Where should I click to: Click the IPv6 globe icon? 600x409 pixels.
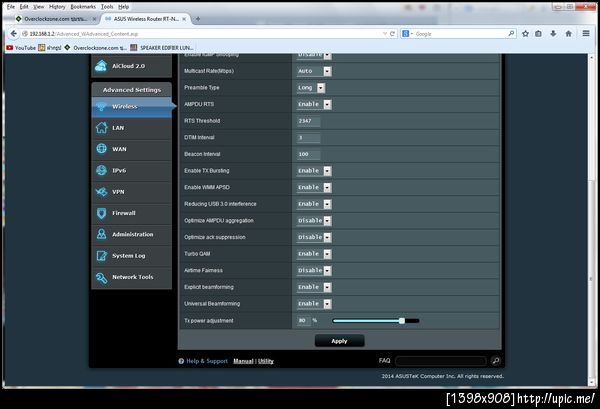(x=101, y=170)
